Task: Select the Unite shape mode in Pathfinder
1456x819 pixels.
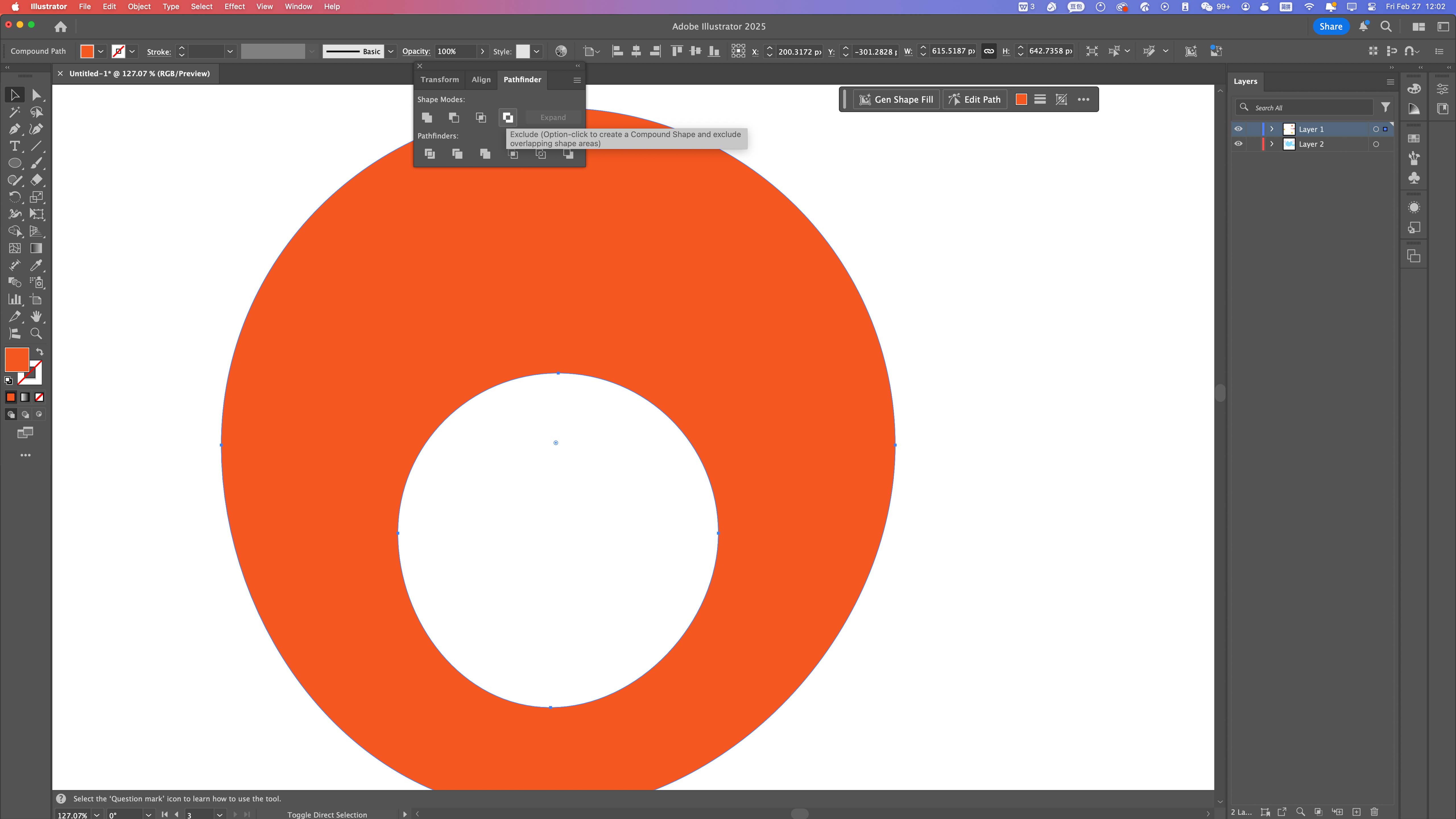Action: [x=427, y=117]
